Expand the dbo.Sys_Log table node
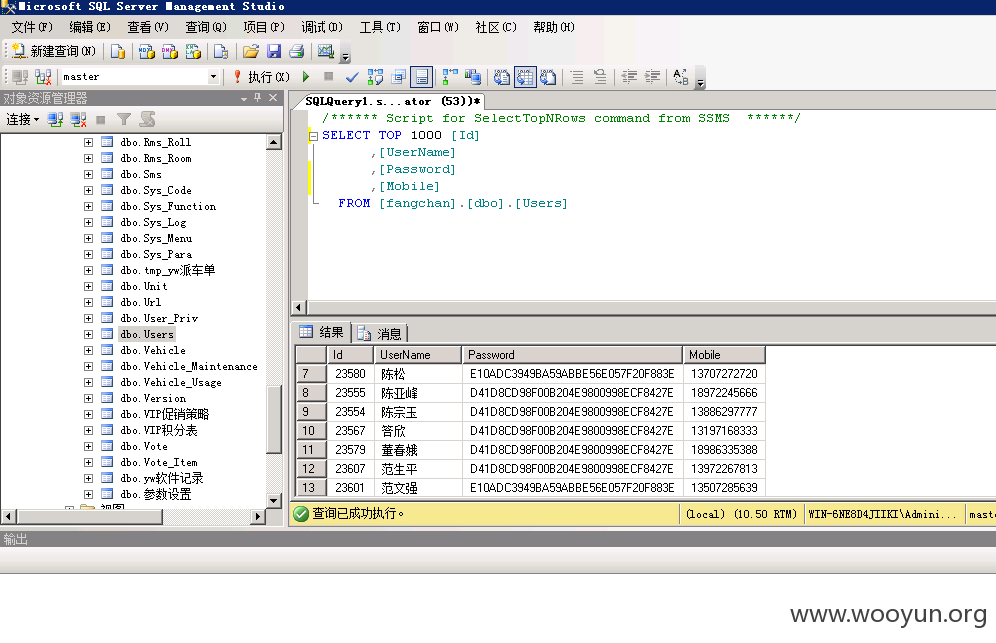 tap(88, 222)
